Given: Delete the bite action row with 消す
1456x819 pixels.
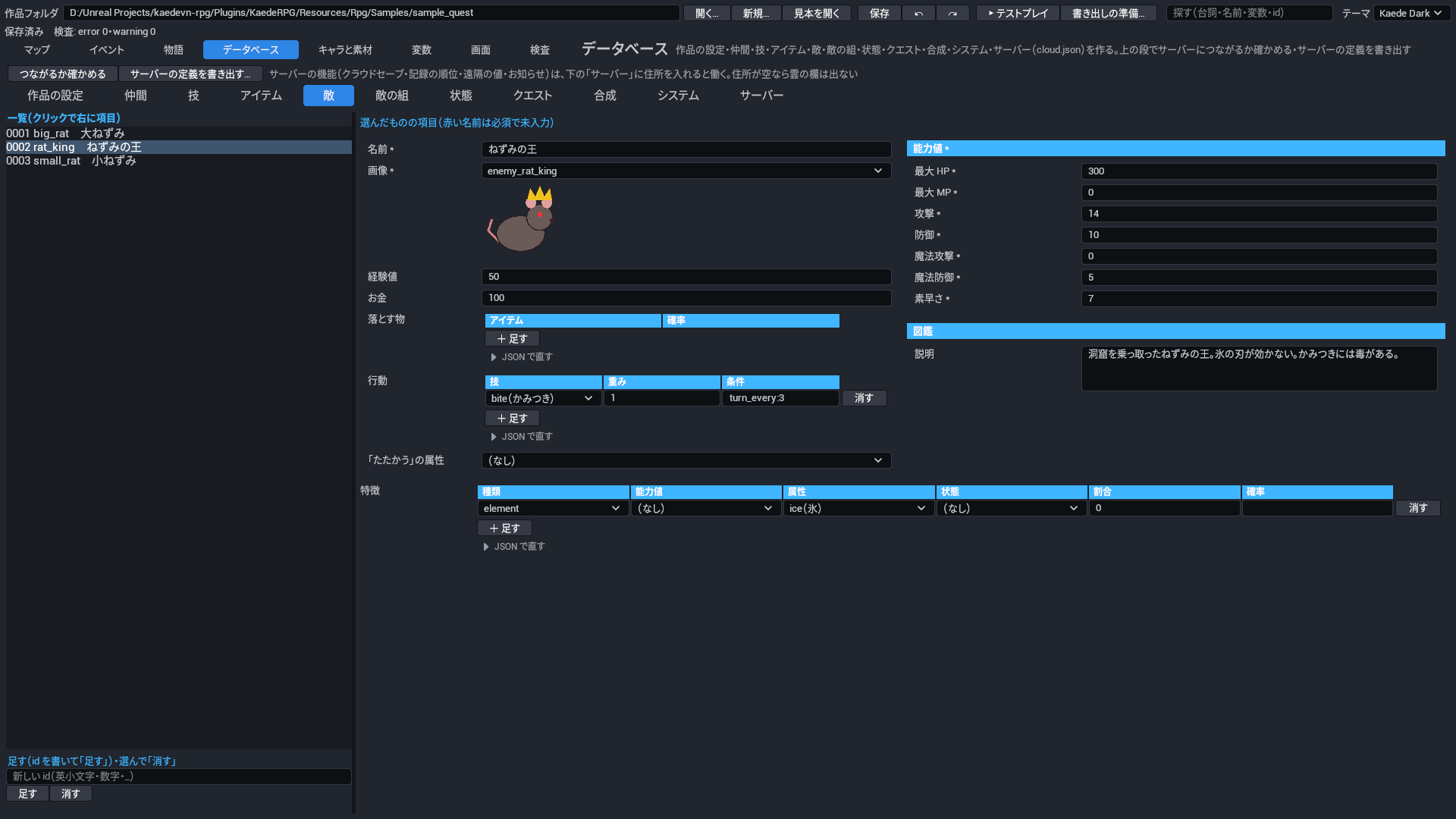Looking at the screenshot, I should [x=864, y=398].
